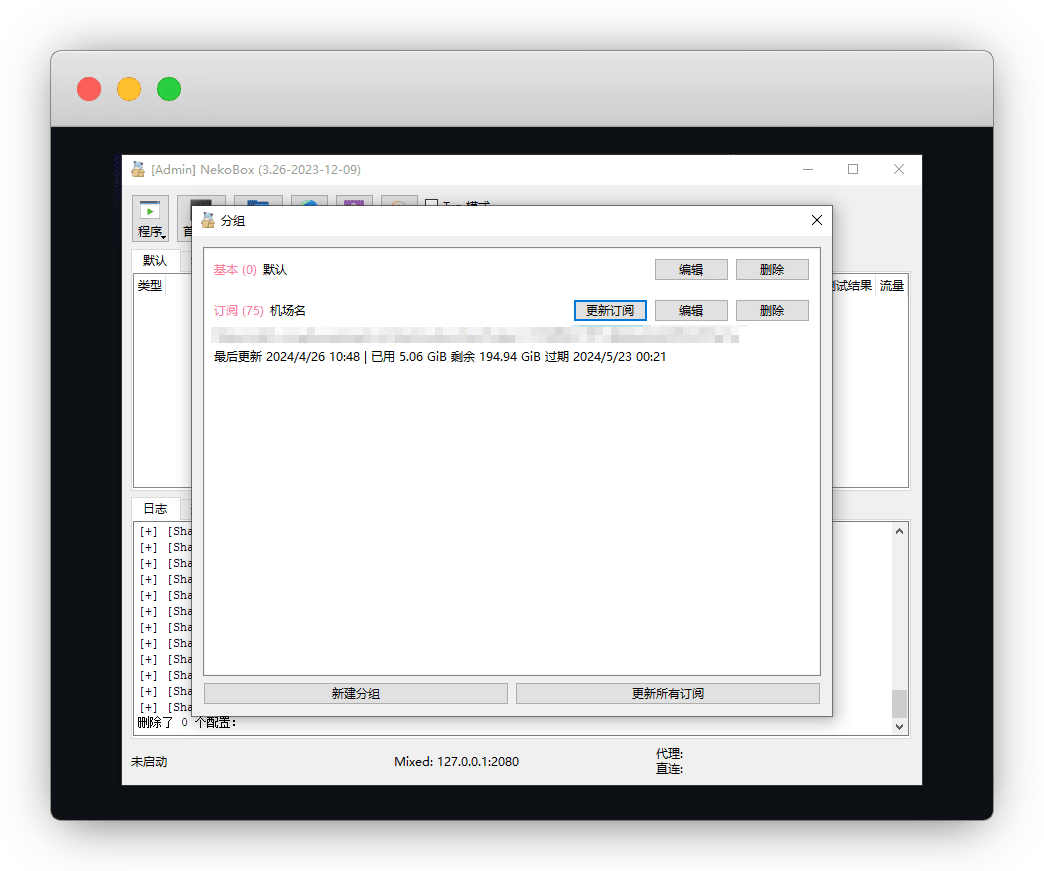This screenshot has width=1044, height=871.
Task: Click the log scrollbar up arrow
Action: click(x=900, y=532)
